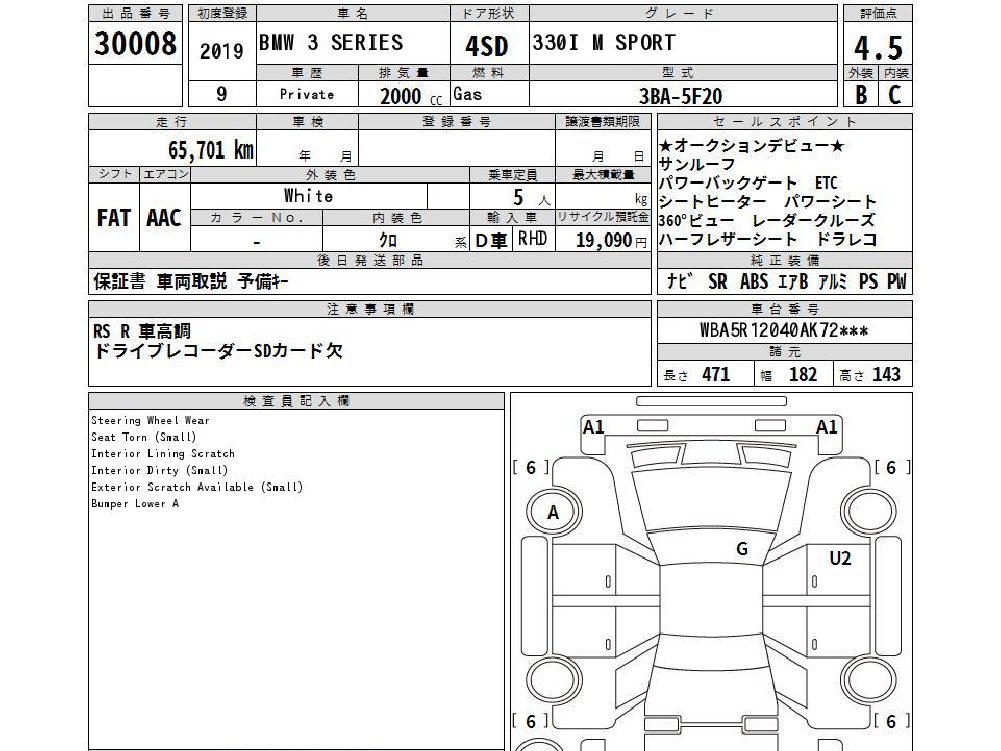The width and height of the screenshot is (1001, 751).
Task: Select the Seat Torn (Small) remark
Action: 144,437
